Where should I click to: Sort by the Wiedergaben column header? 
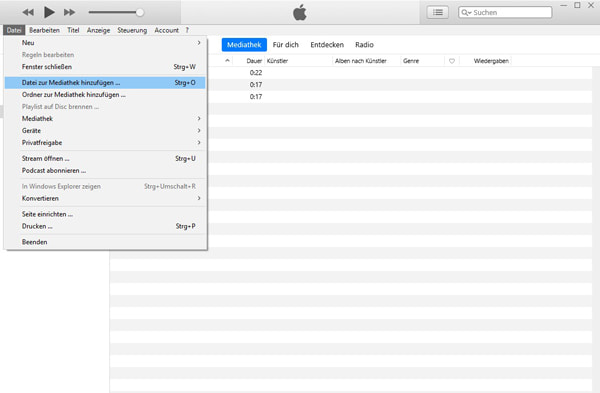coord(491,61)
